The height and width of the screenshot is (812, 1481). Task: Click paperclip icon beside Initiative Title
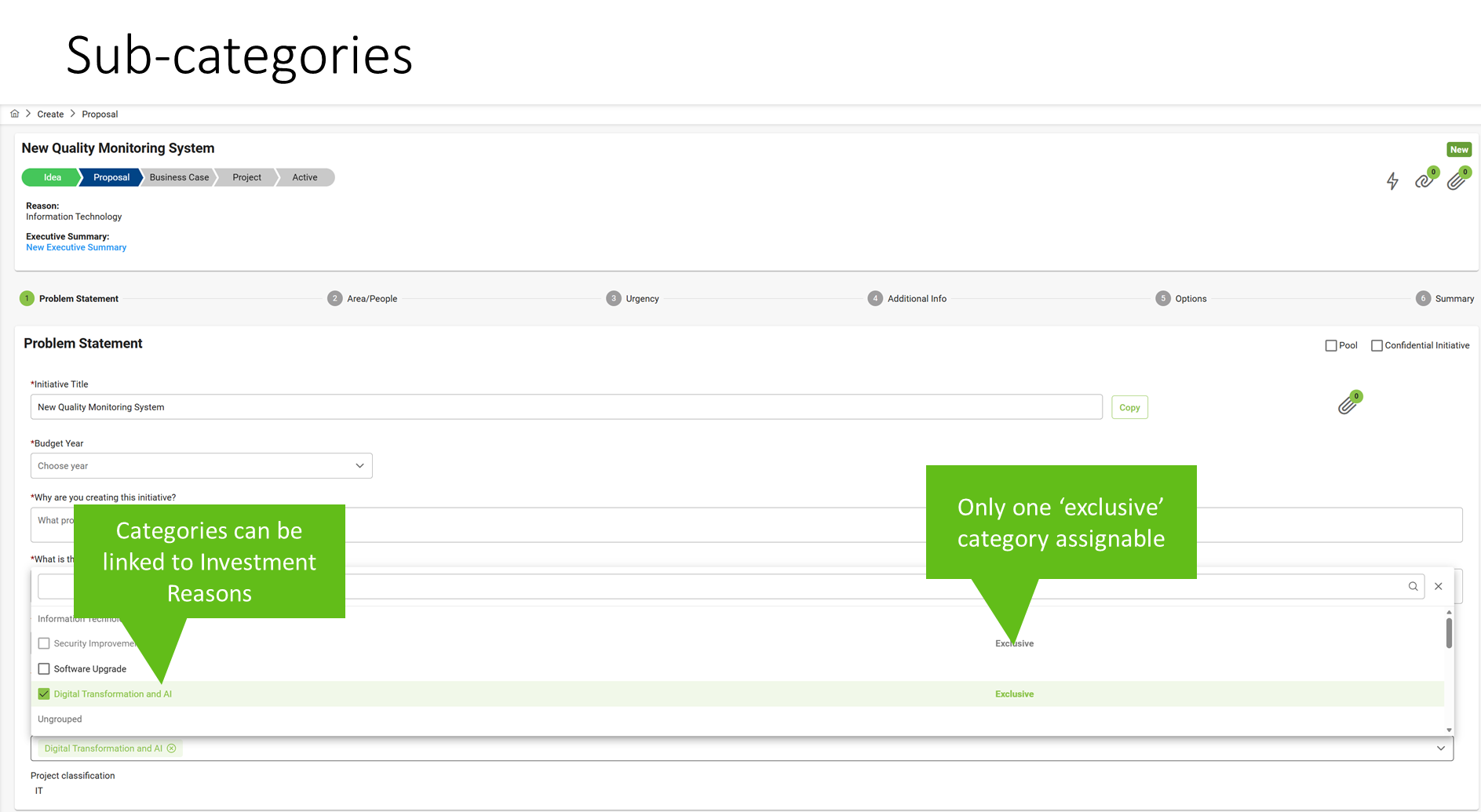point(1348,405)
